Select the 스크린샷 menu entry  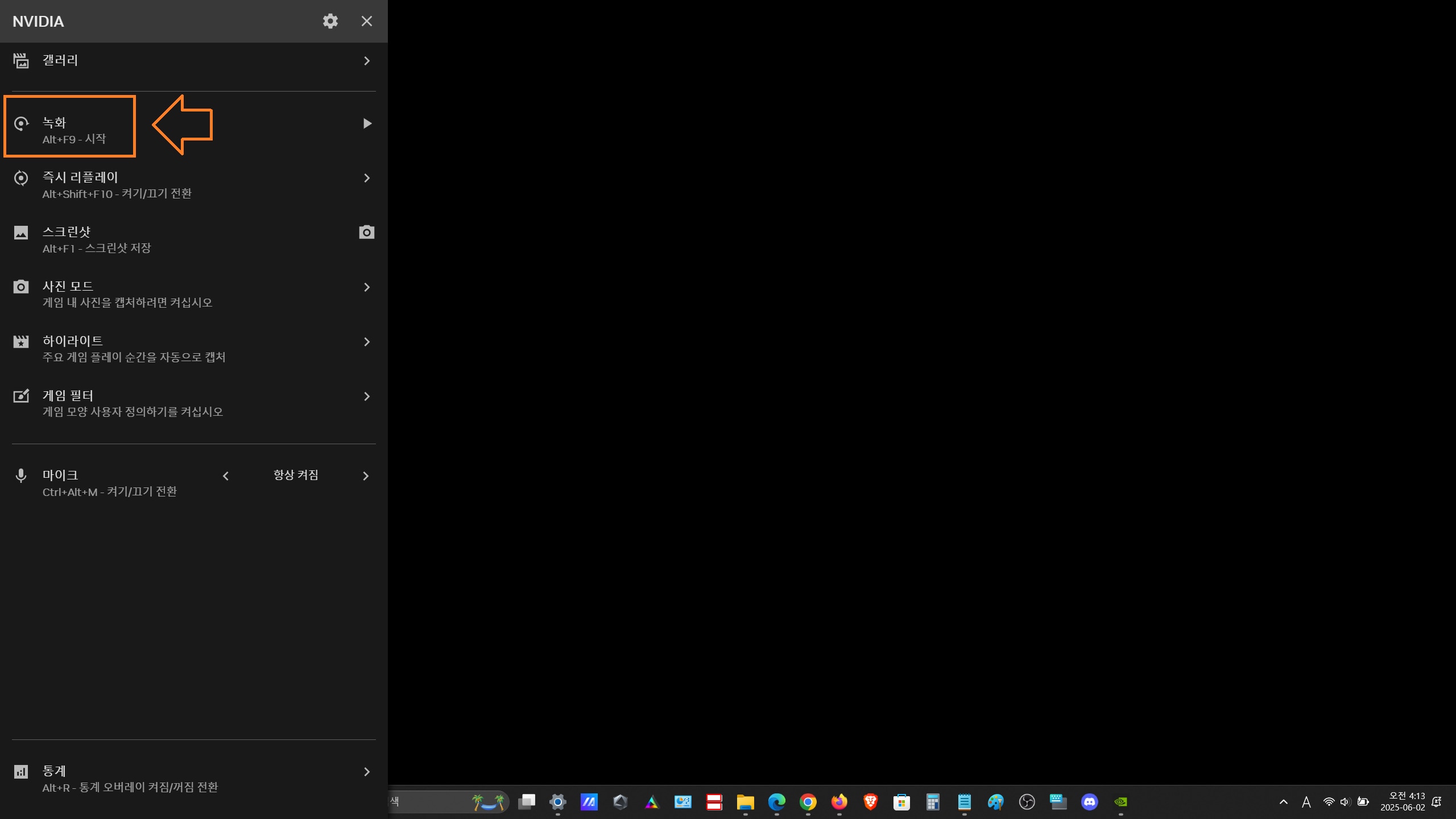pyautogui.click(x=193, y=239)
